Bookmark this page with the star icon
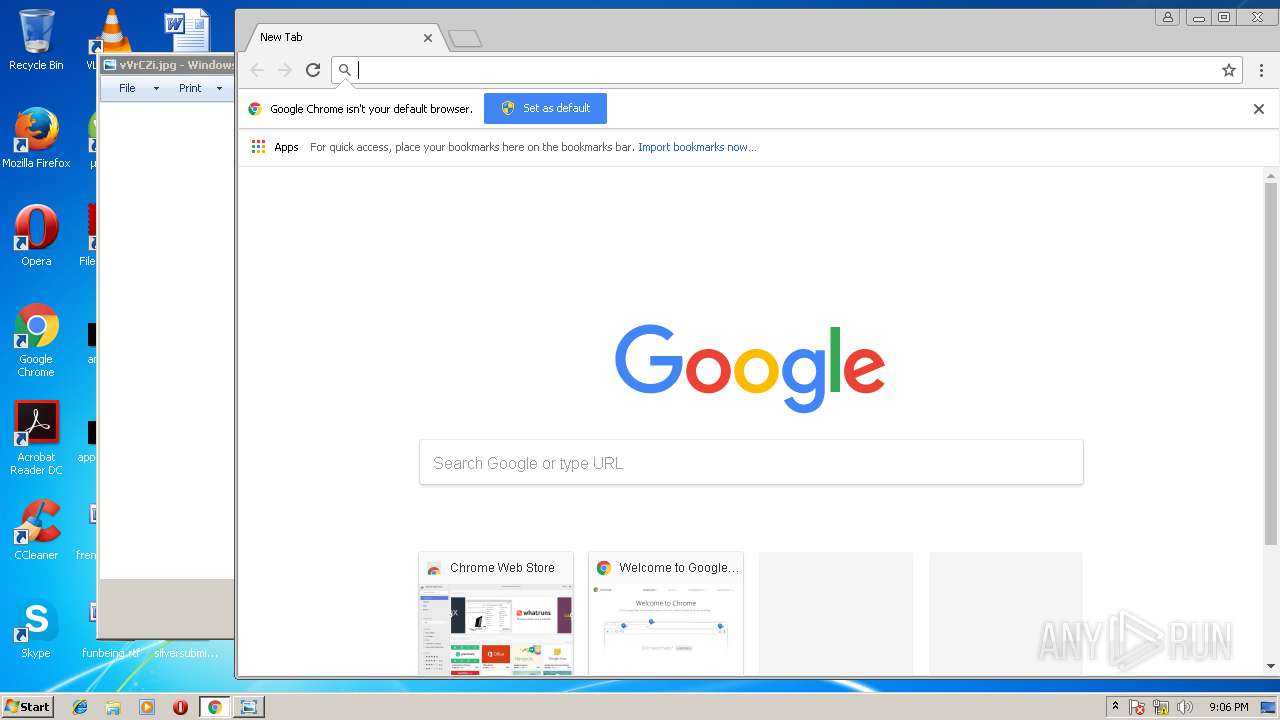1280x720 pixels. (x=1229, y=70)
